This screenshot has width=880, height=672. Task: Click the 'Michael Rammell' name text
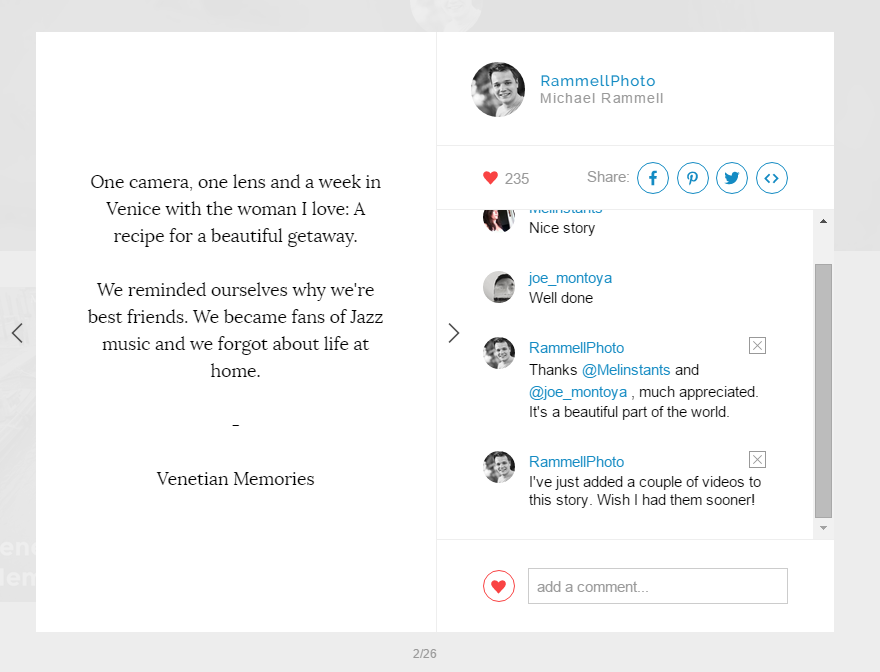602,98
